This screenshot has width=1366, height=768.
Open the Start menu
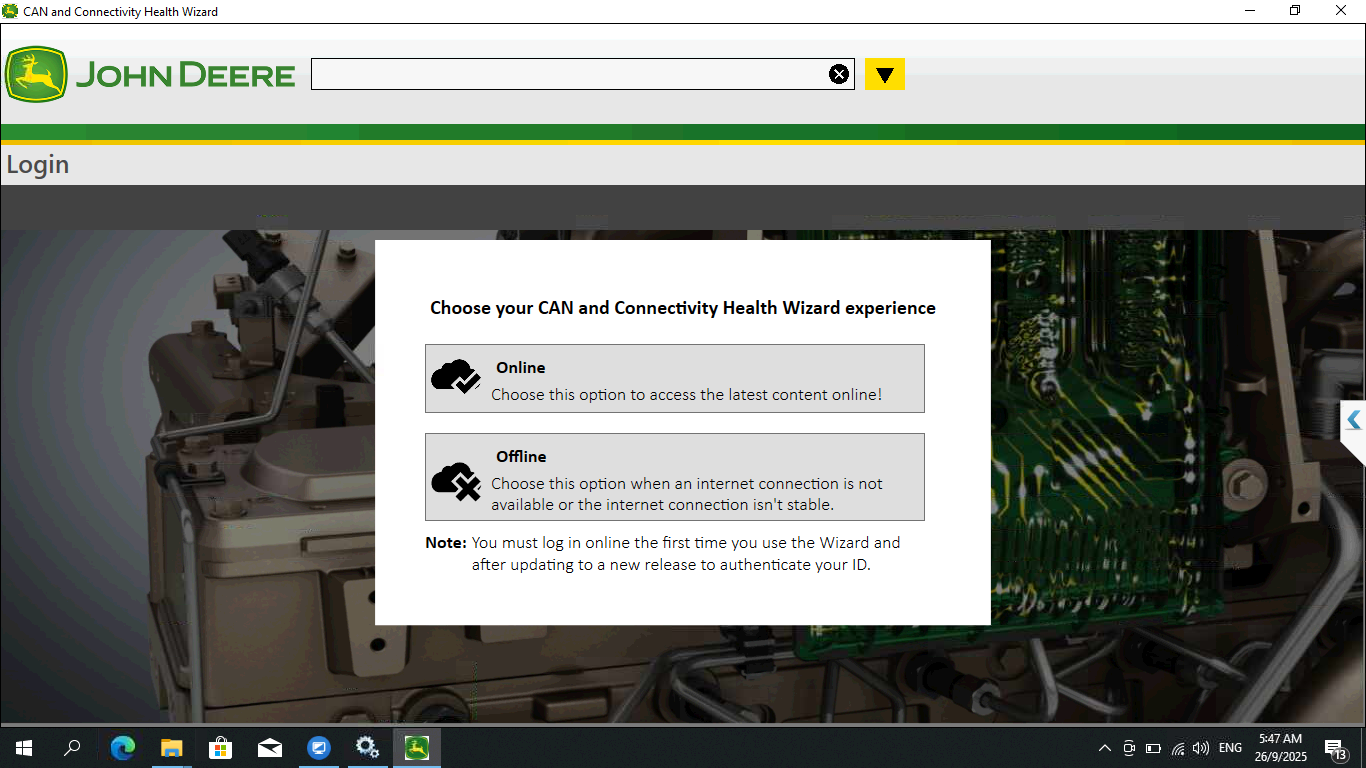22,747
